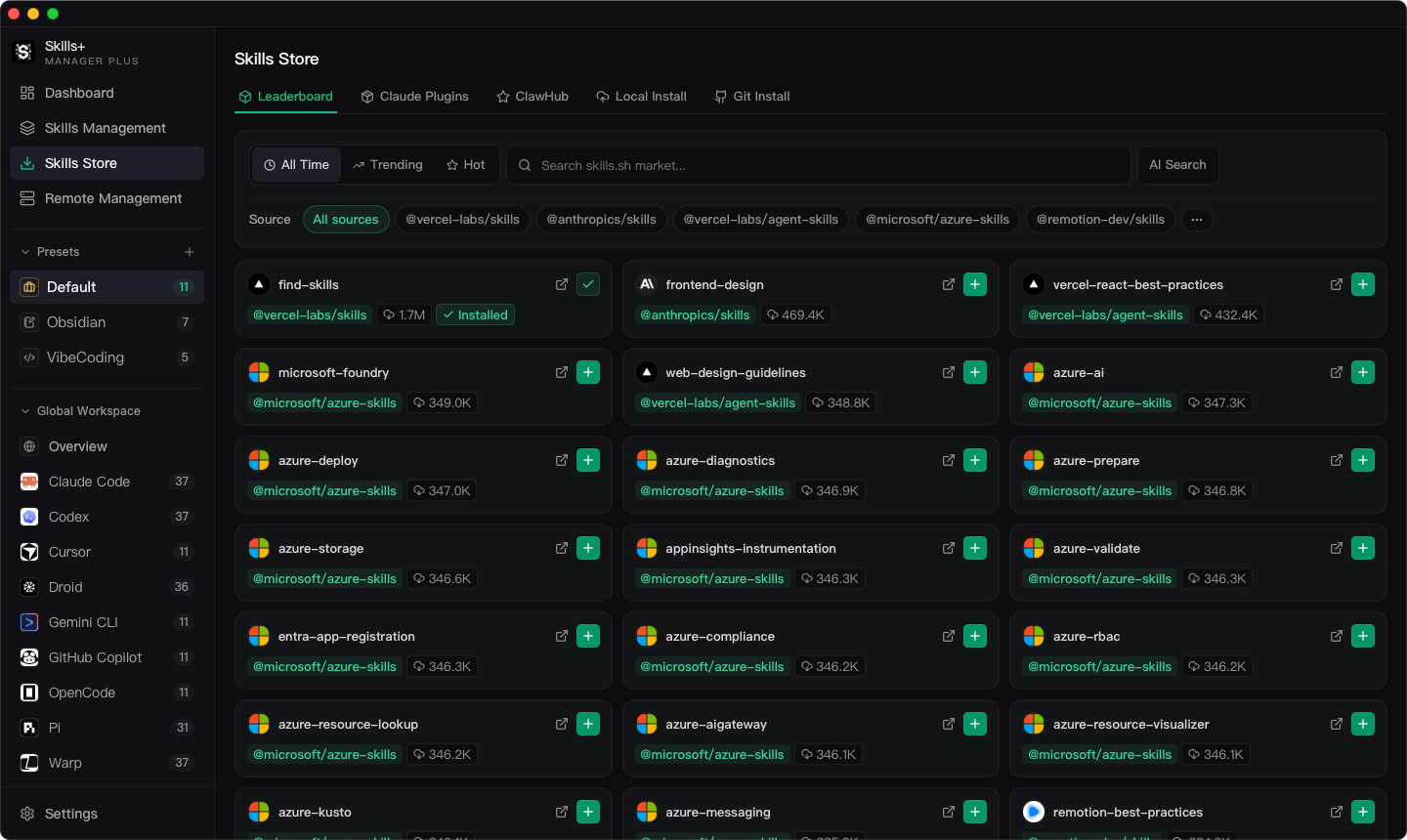Open find-skills external link icon
This screenshot has height=840, width=1407.
562,284
